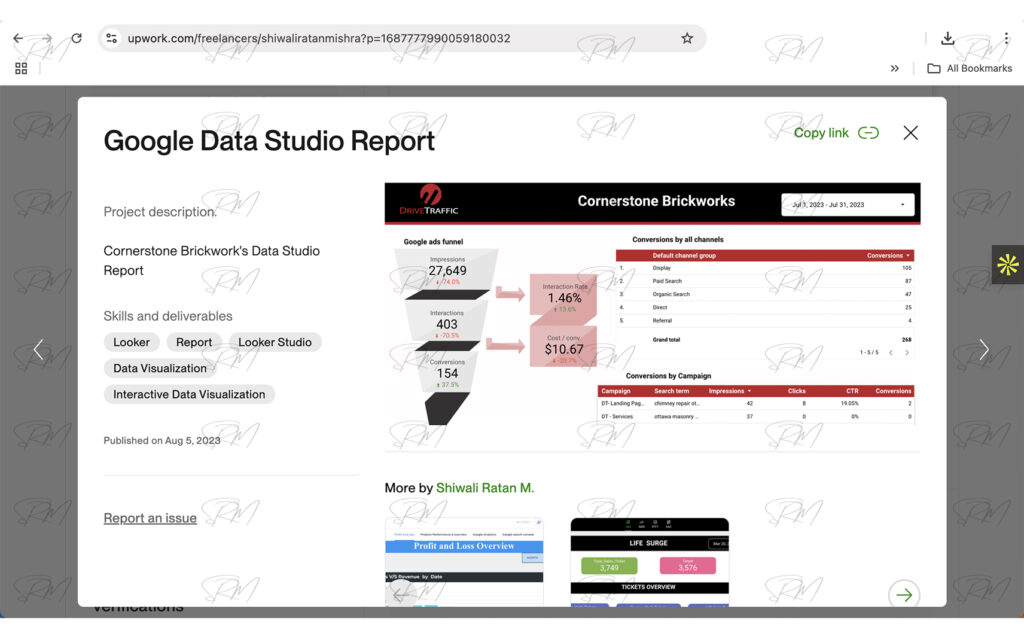Select the Data Visualization skill tag
Viewport: 1024px width, 639px height.
pos(160,368)
